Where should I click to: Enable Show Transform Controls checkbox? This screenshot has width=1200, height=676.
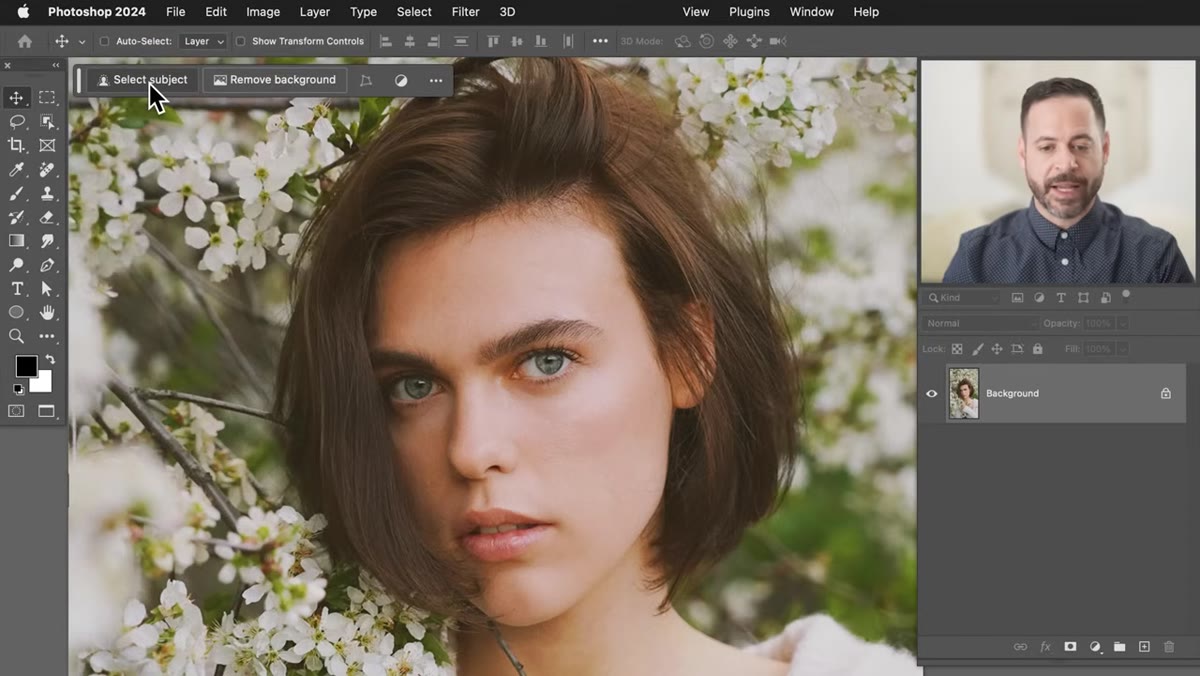240,42
